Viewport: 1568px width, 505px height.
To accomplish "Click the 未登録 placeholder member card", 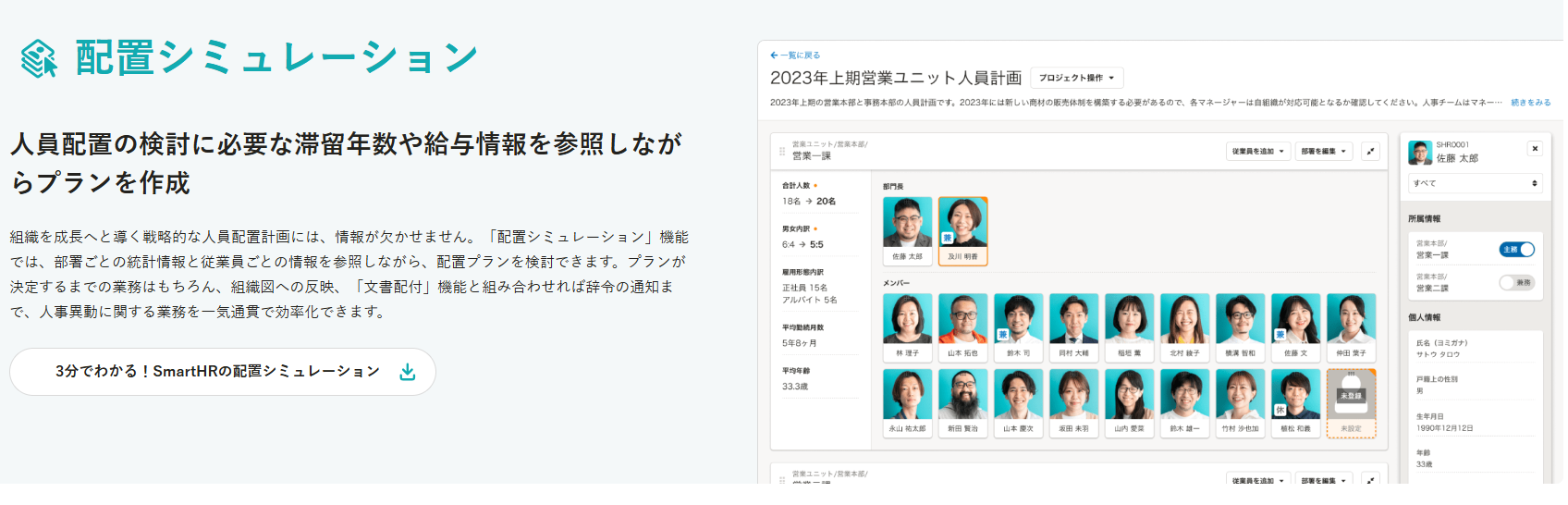I will pos(1351,402).
